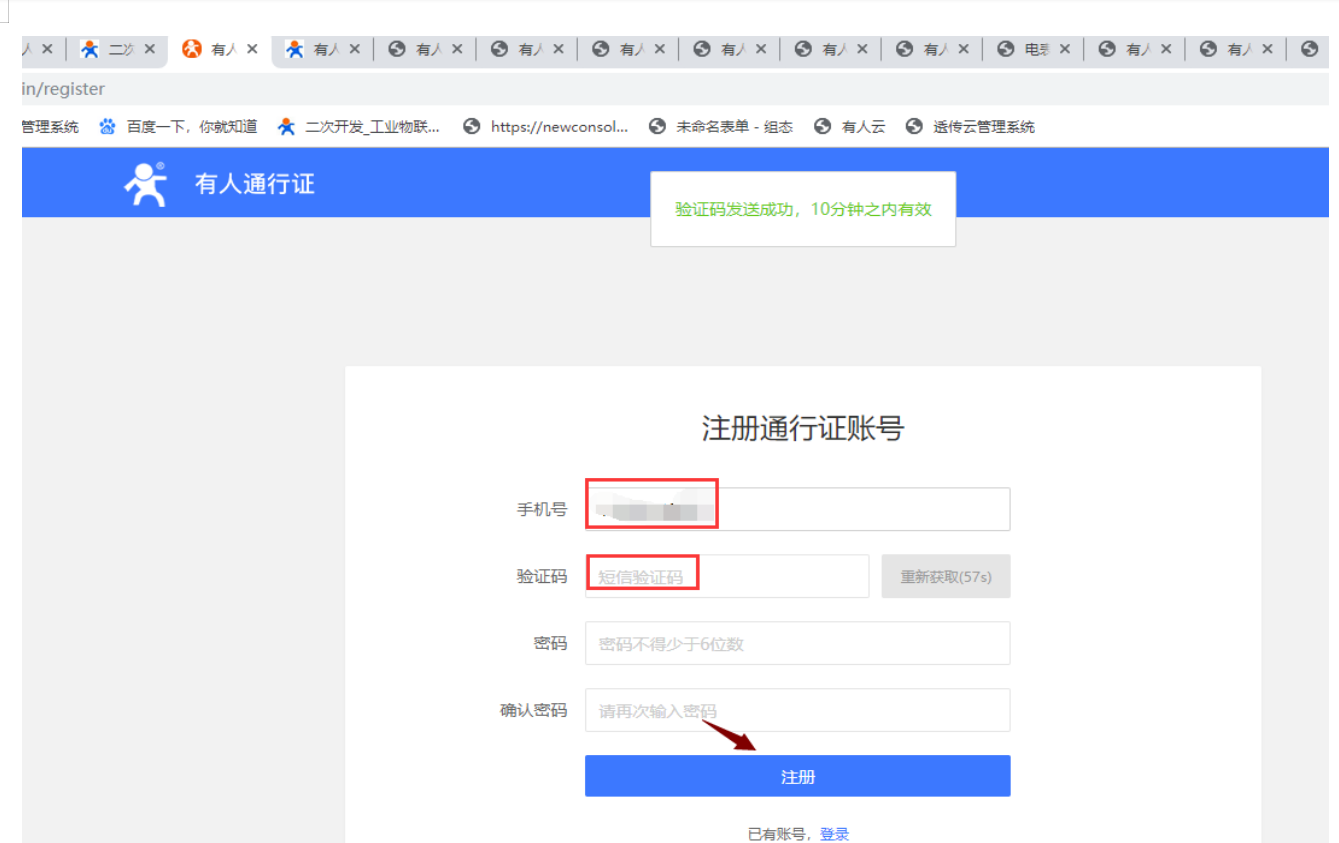Open the 未命名表单 - 组态 bookmark
Image resolution: width=1339 pixels, height=843 pixels.
(x=721, y=127)
